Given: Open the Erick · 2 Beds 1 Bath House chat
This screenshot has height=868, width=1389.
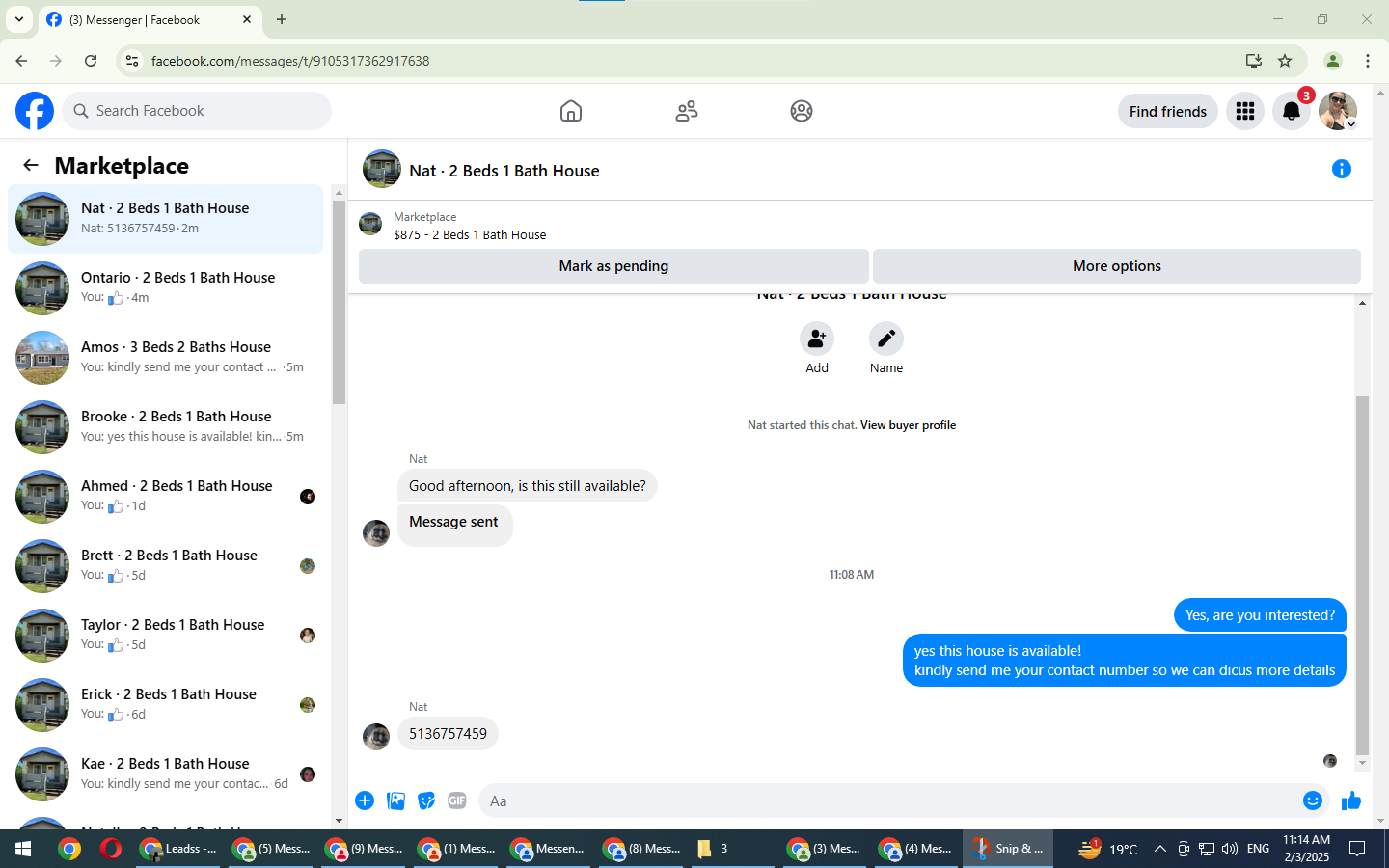Looking at the screenshot, I should 165,705.
